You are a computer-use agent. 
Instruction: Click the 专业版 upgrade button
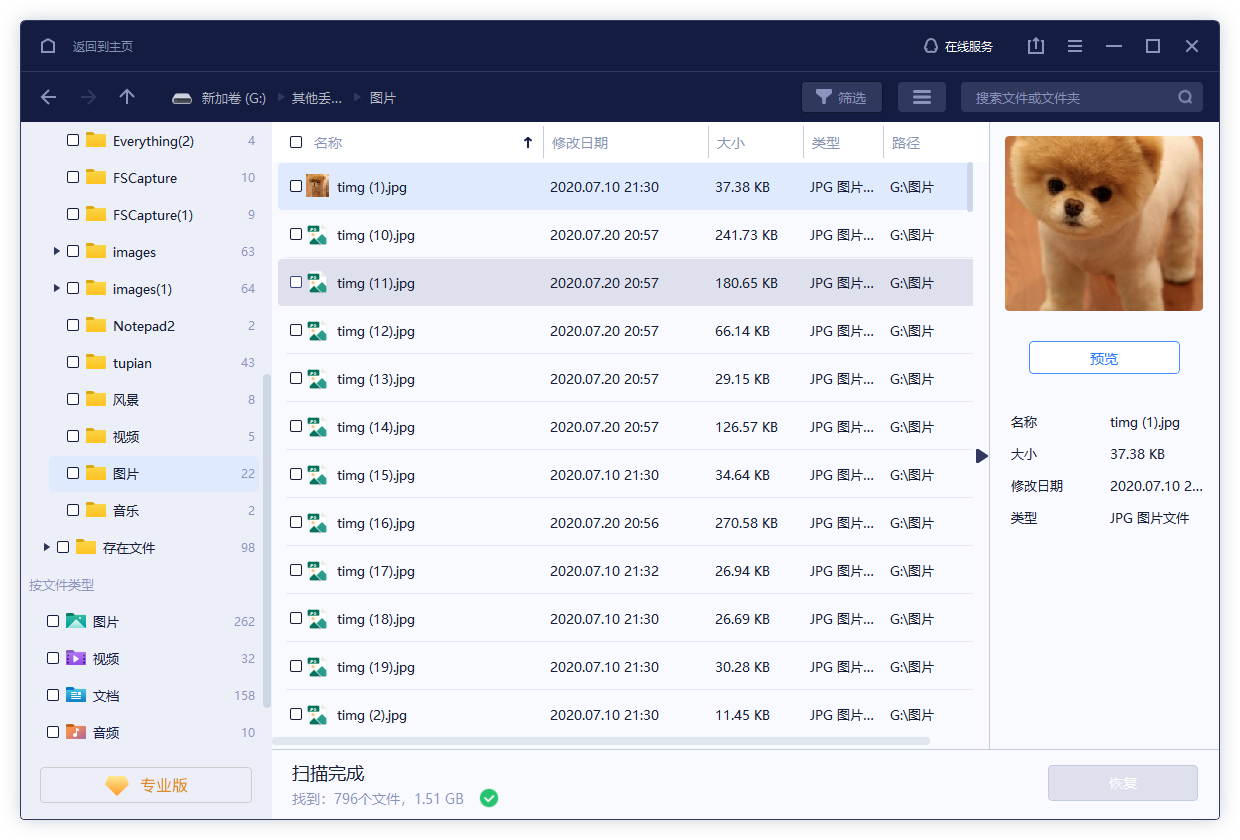pyautogui.click(x=145, y=784)
